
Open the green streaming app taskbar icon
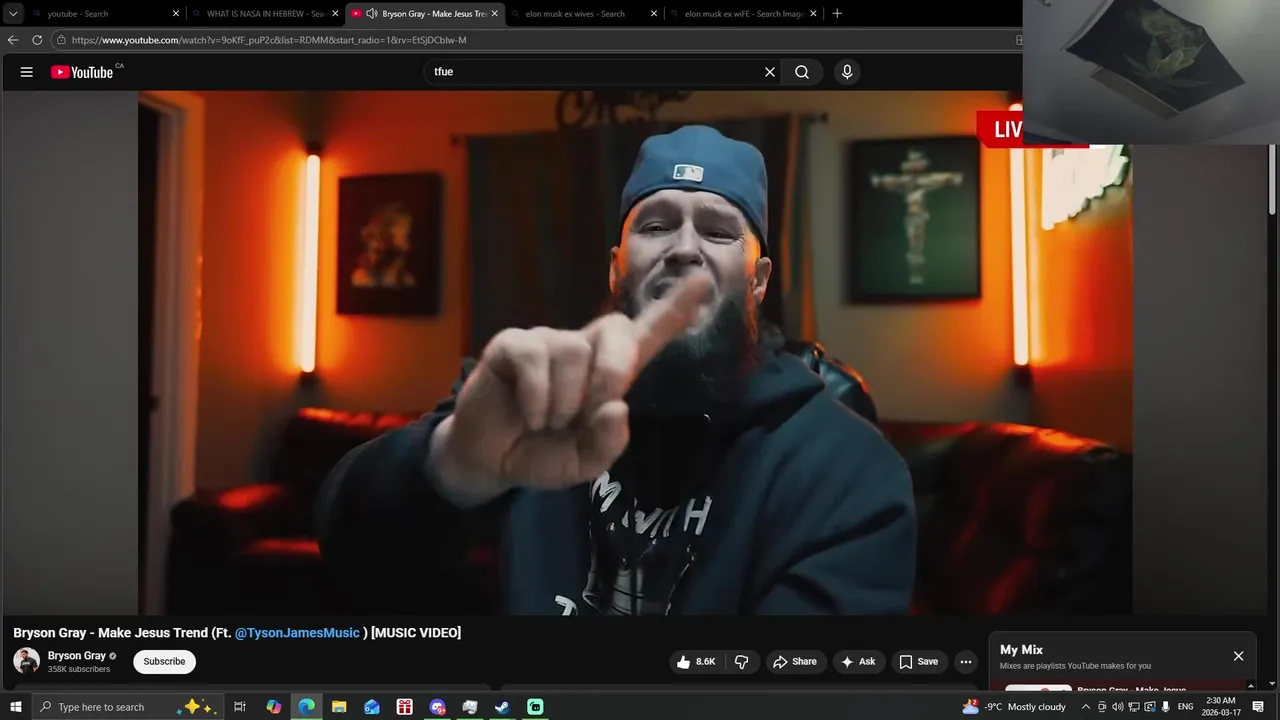(x=535, y=707)
